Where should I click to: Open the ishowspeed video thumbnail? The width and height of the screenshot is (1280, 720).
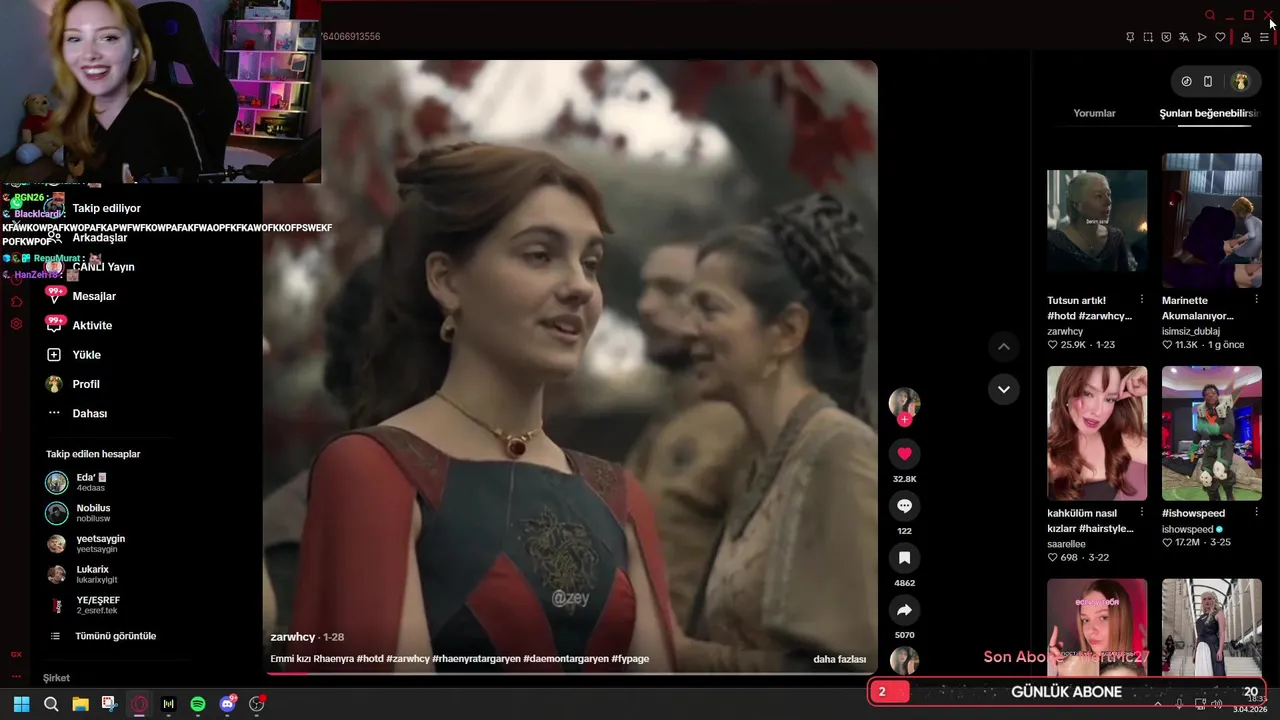point(1212,433)
